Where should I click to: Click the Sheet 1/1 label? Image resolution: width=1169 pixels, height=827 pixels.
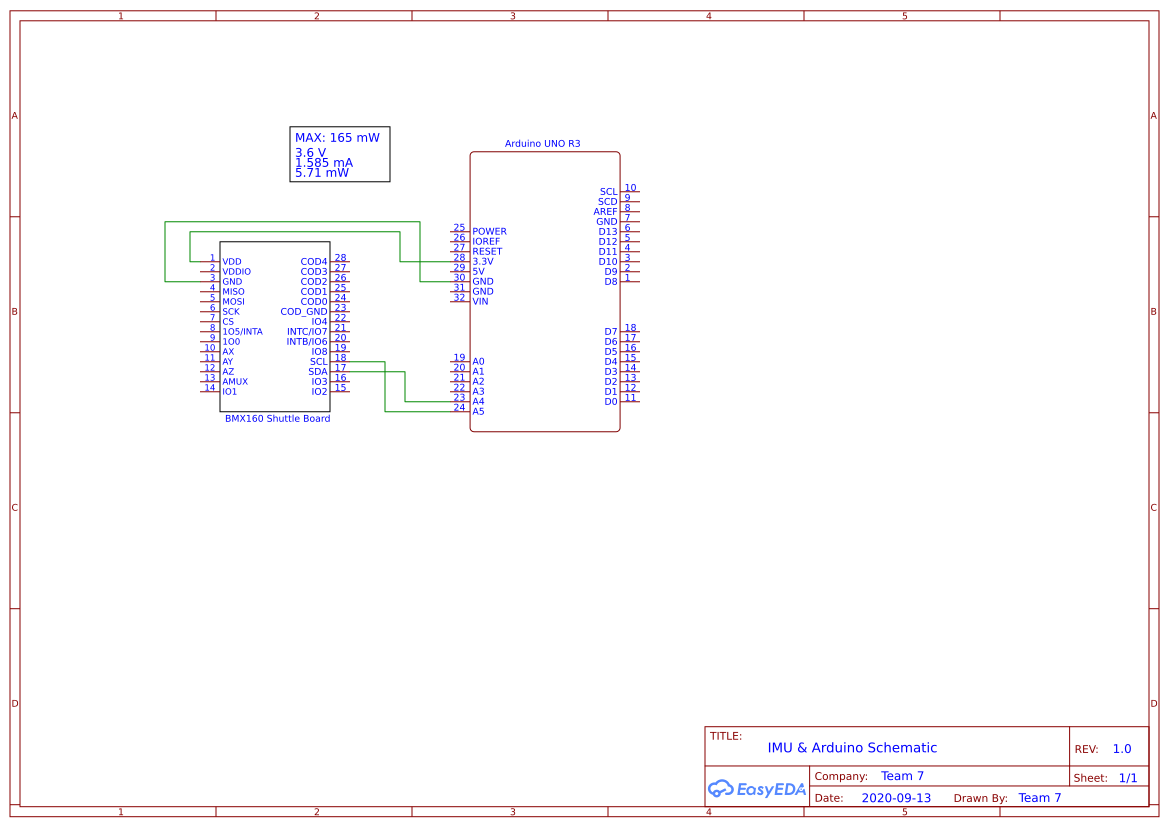coord(1128,777)
